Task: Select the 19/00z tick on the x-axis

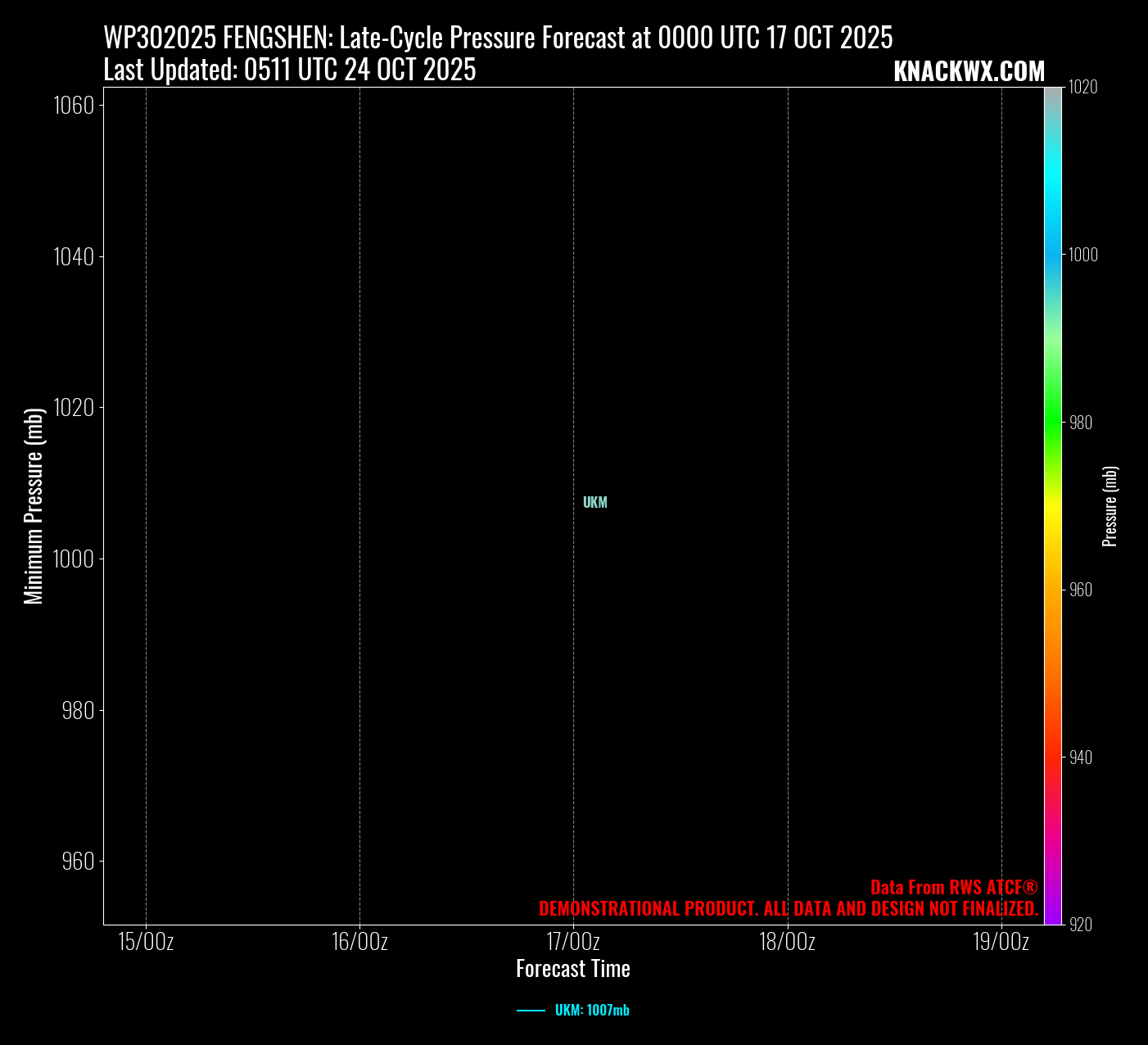Action: pos(1001,942)
